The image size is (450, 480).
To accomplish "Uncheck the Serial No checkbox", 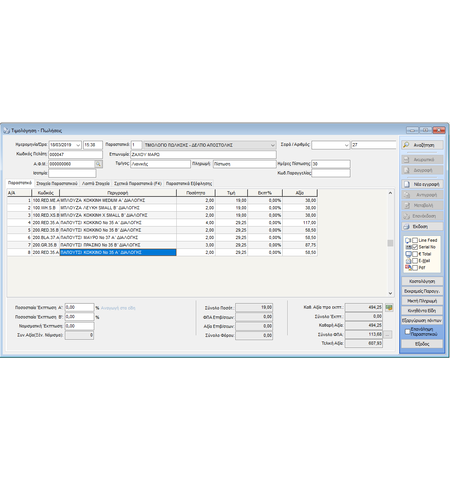I will click(415, 247).
